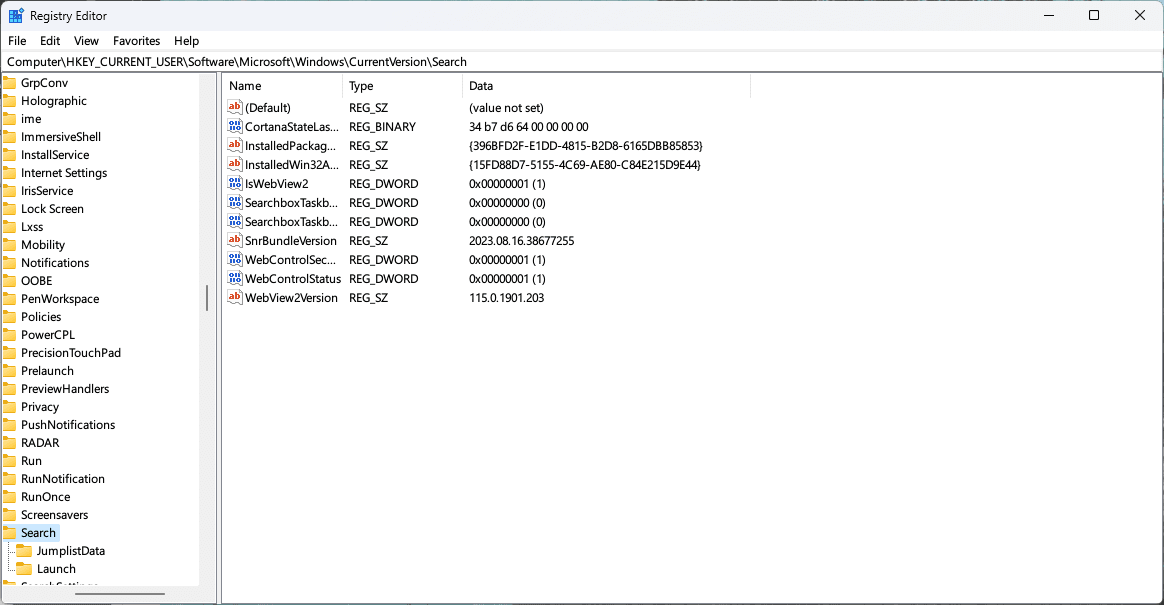Select the Prelaunch key

pos(48,371)
